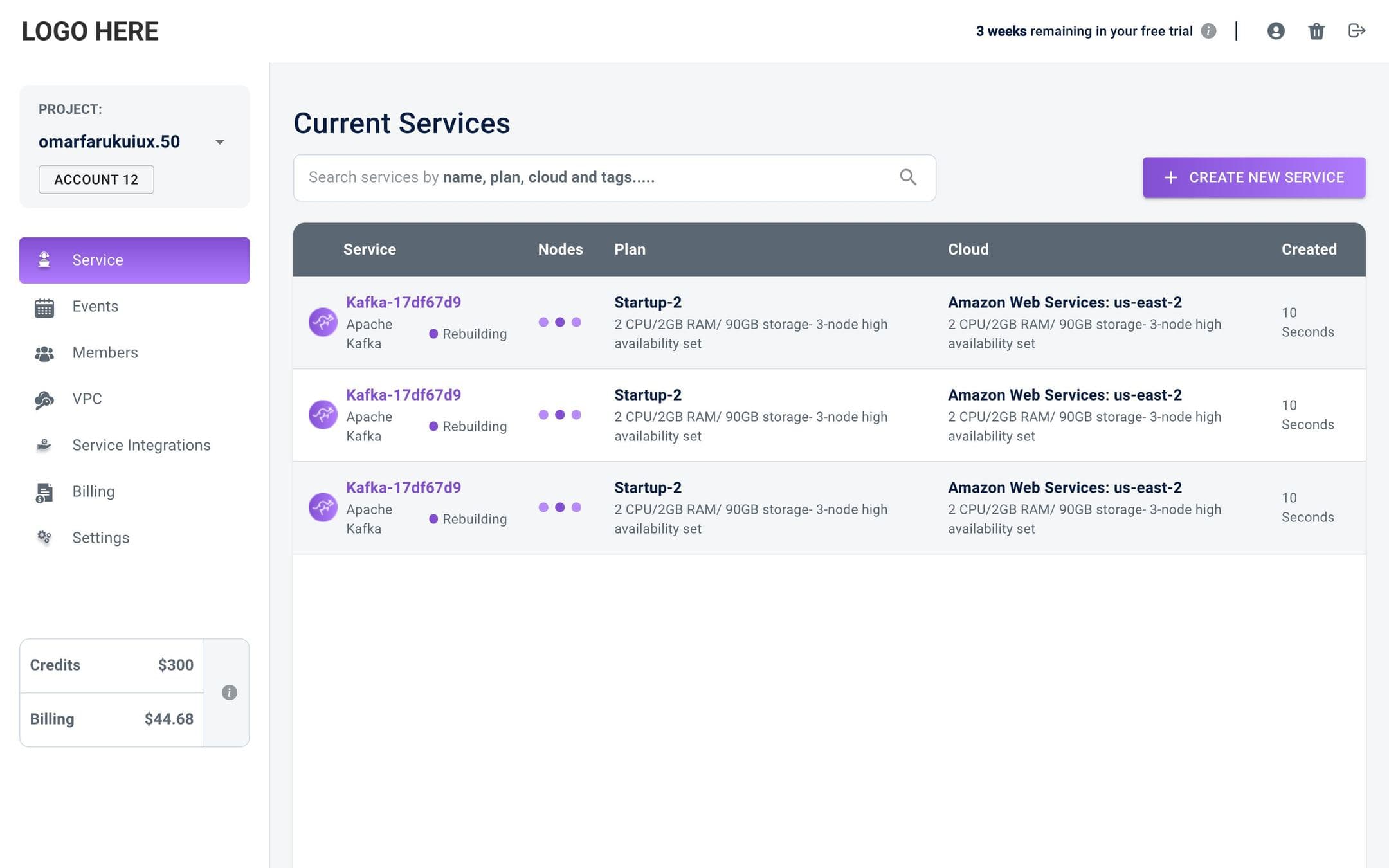Image resolution: width=1389 pixels, height=868 pixels.
Task: Click the Kafka icon in the third row
Action: (x=323, y=507)
